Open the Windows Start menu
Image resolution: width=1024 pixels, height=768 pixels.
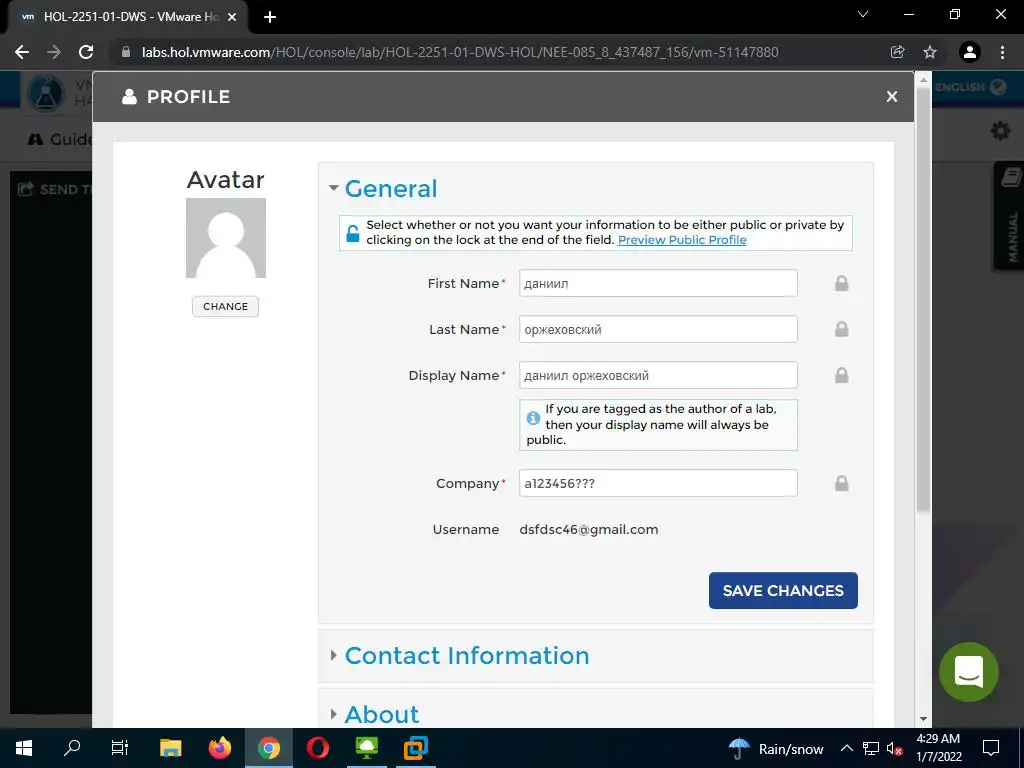click(x=24, y=748)
